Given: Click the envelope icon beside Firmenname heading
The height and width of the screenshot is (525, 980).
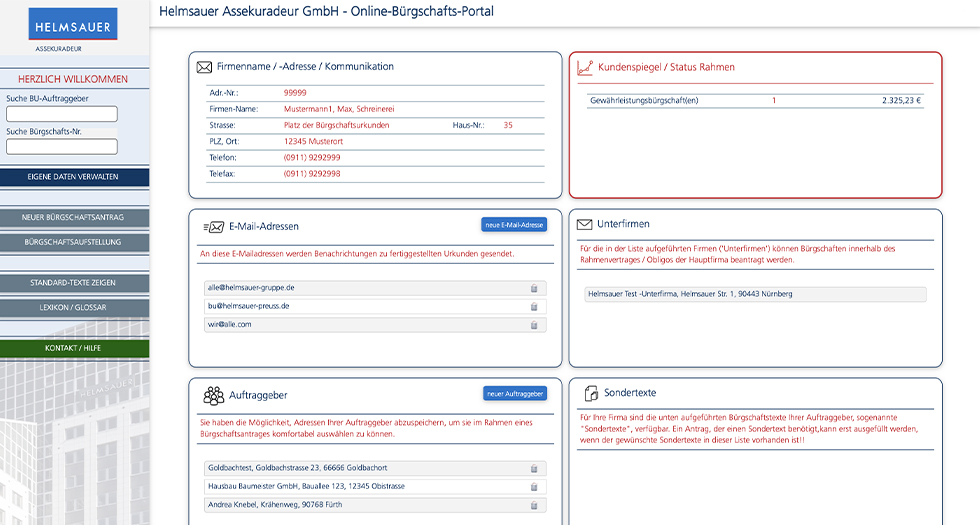Looking at the screenshot, I should click(204, 67).
